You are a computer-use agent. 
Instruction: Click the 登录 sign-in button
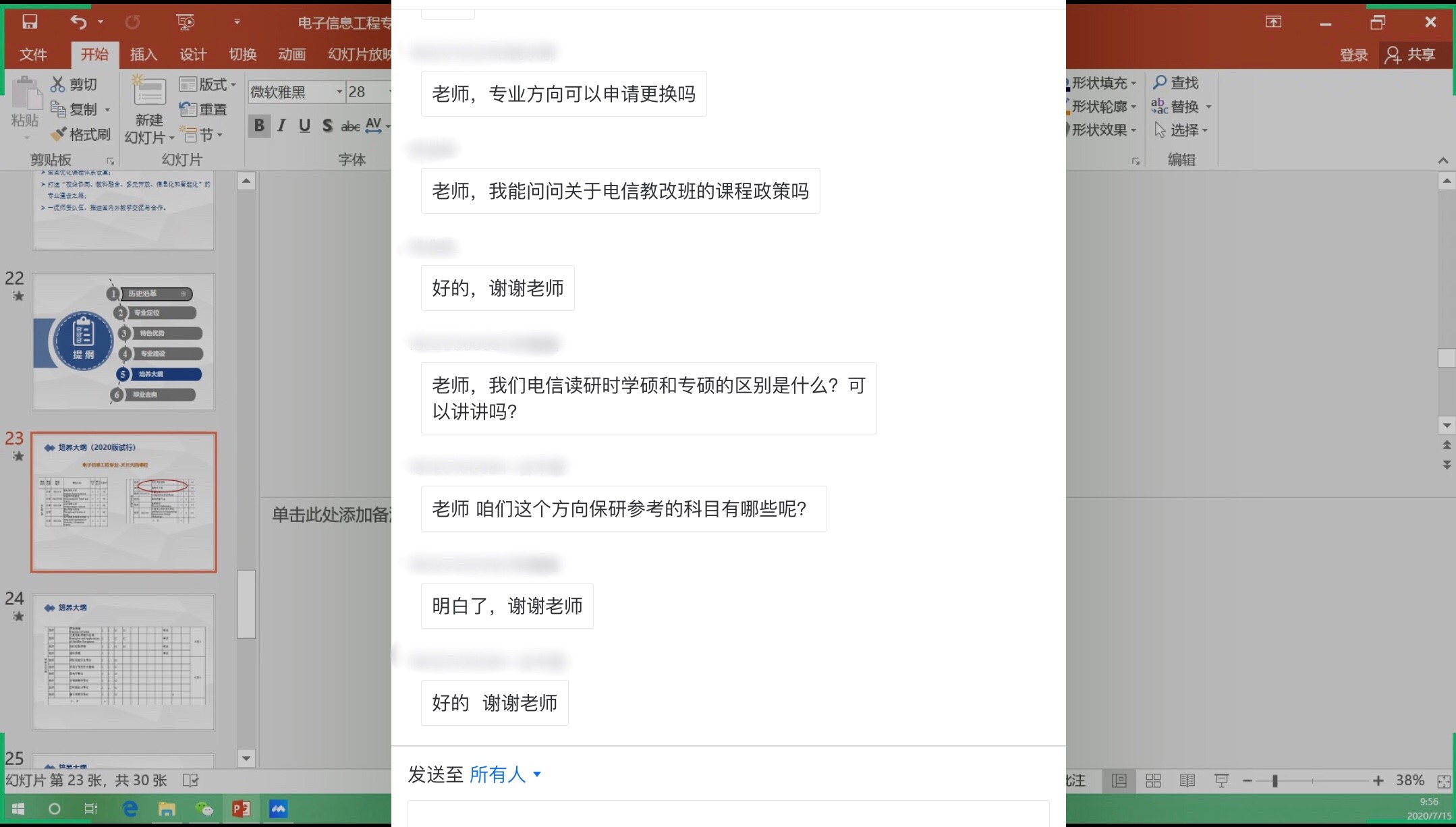[x=1353, y=55]
